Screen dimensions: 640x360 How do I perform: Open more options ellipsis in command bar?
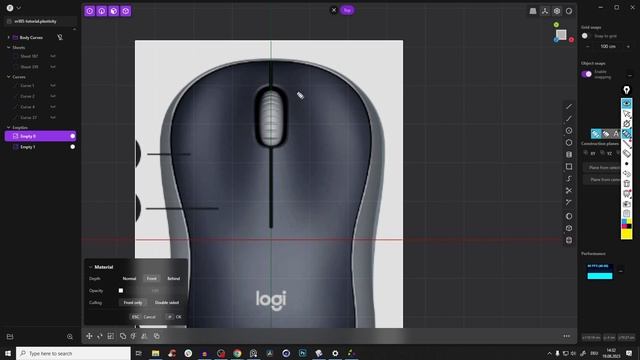(x=567, y=336)
